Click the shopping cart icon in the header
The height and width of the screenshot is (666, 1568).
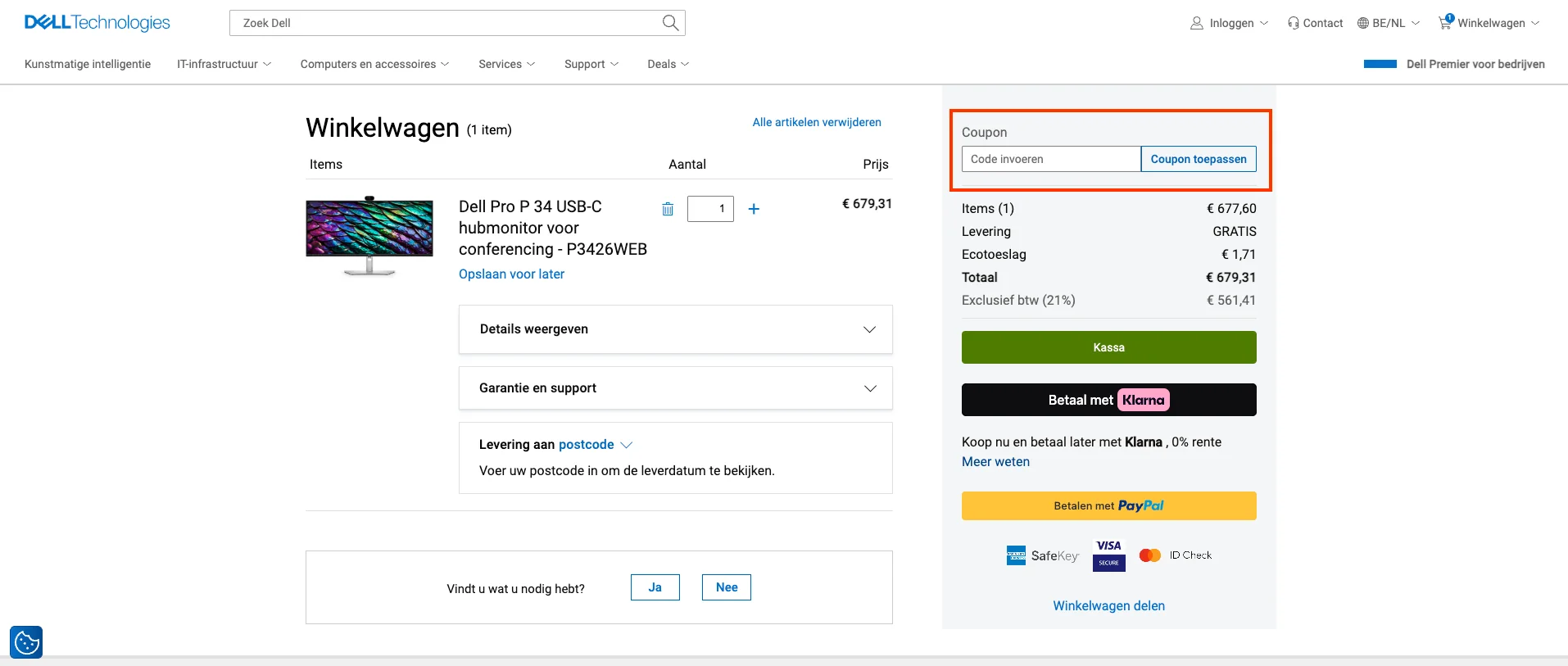(1446, 22)
